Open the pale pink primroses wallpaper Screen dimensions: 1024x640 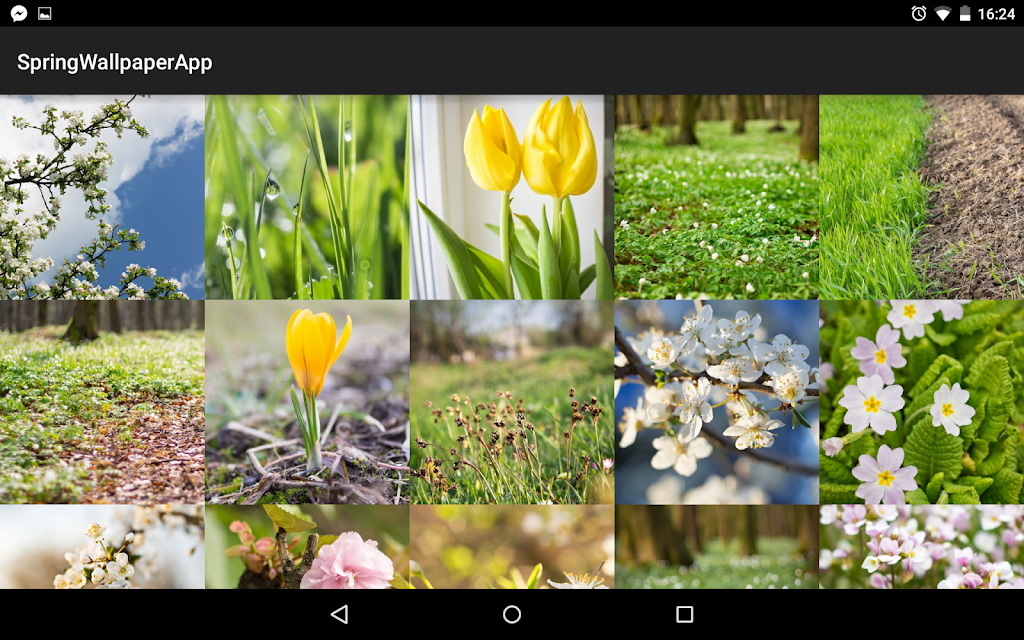click(x=921, y=402)
